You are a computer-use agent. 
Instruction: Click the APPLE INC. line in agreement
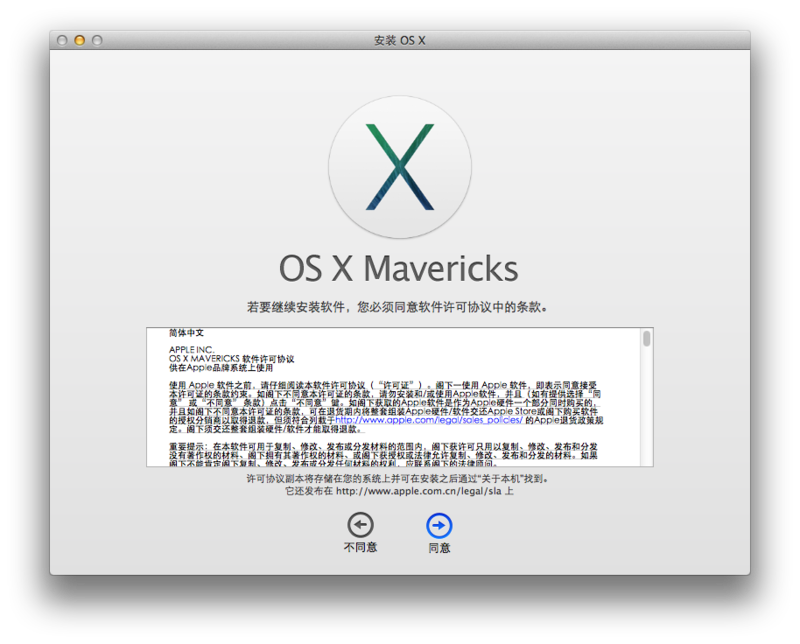click(x=191, y=350)
